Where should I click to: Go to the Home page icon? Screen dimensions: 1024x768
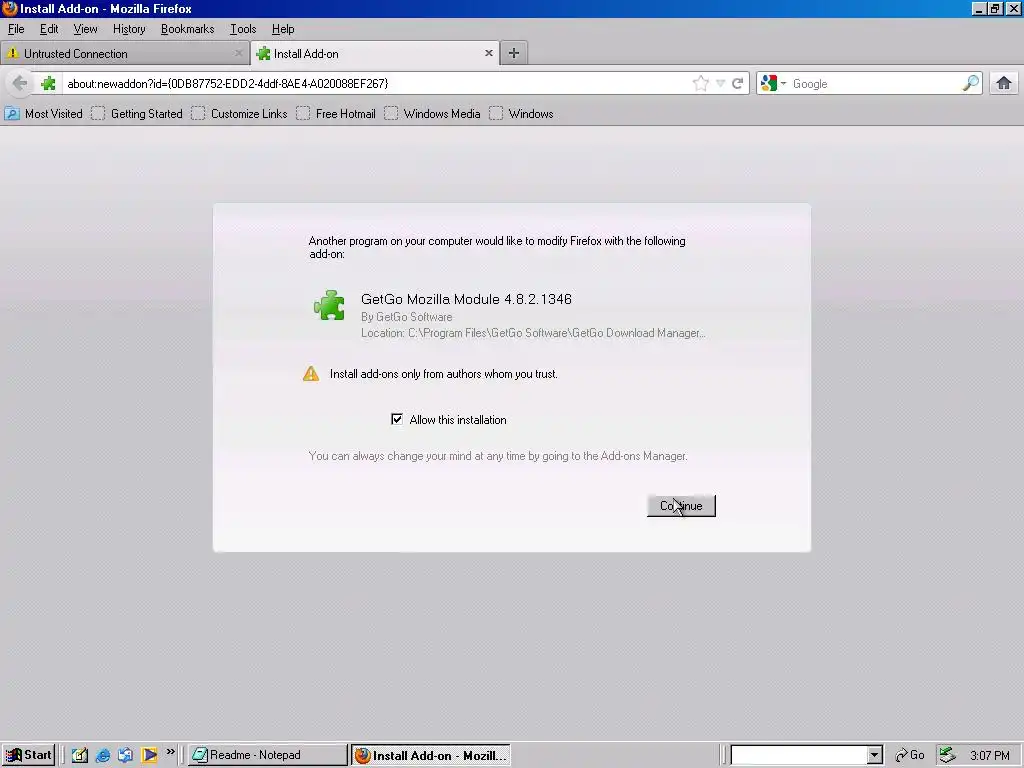click(1004, 83)
